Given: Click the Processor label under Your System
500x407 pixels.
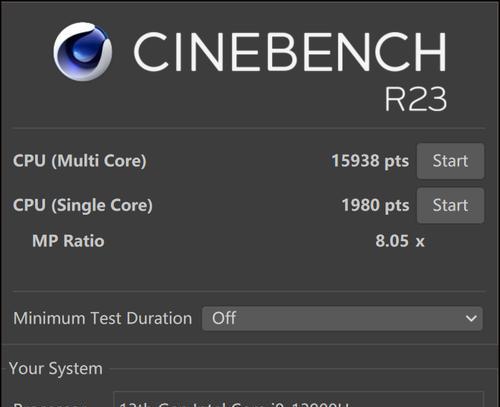Looking at the screenshot, I should click(x=47, y=404).
